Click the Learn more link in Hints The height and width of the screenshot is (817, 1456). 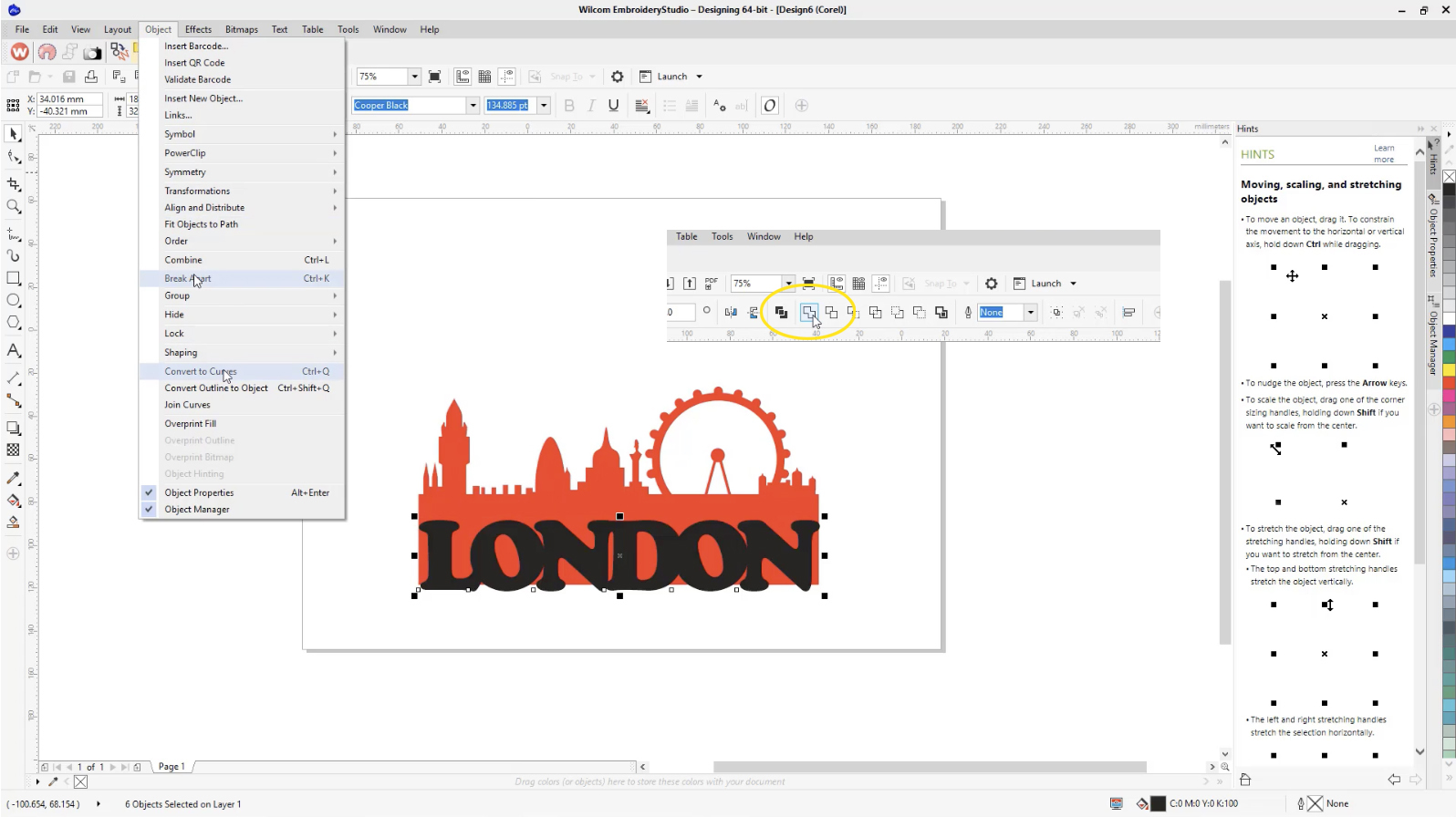pyautogui.click(x=1383, y=153)
